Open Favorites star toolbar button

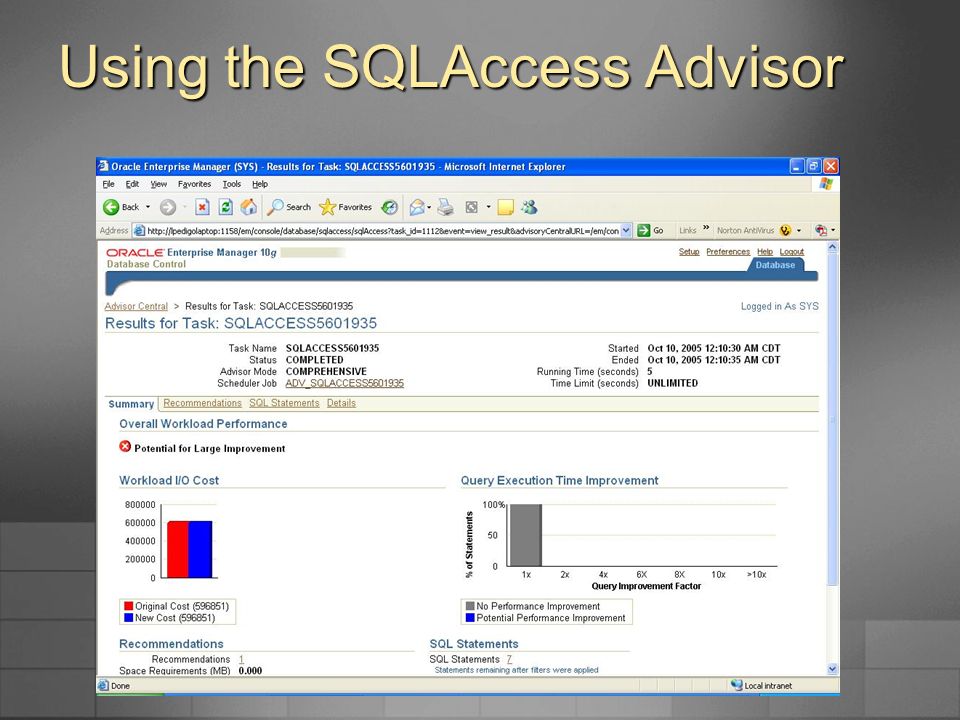(346, 208)
